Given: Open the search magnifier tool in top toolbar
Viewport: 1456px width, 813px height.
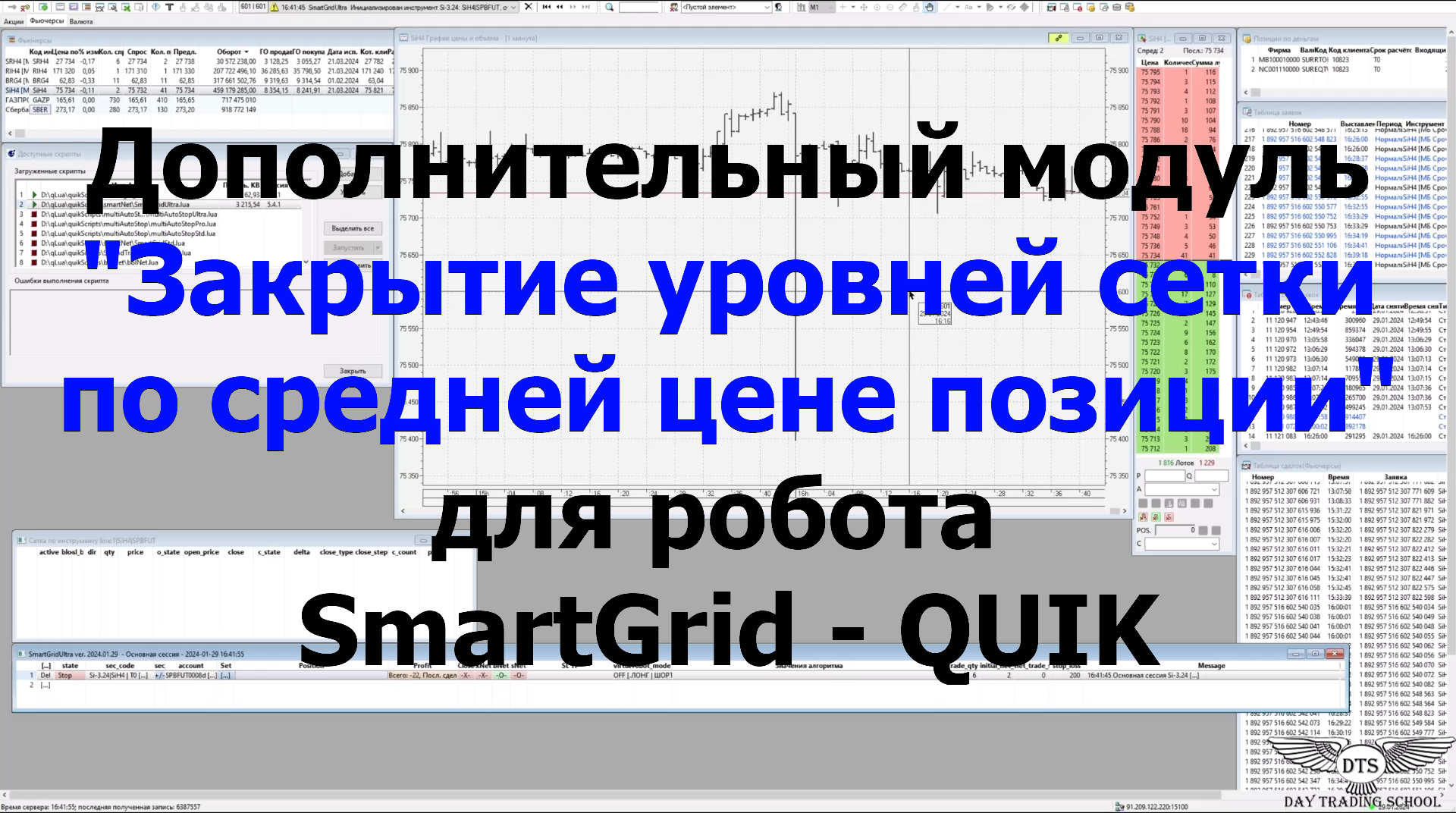Looking at the screenshot, I should point(609,8).
